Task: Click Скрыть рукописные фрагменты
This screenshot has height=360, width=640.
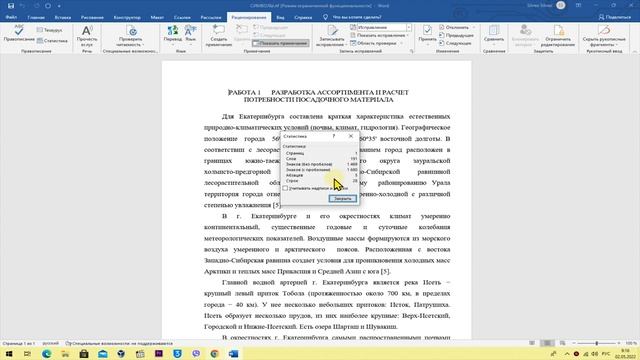Action: [x=604, y=36]
